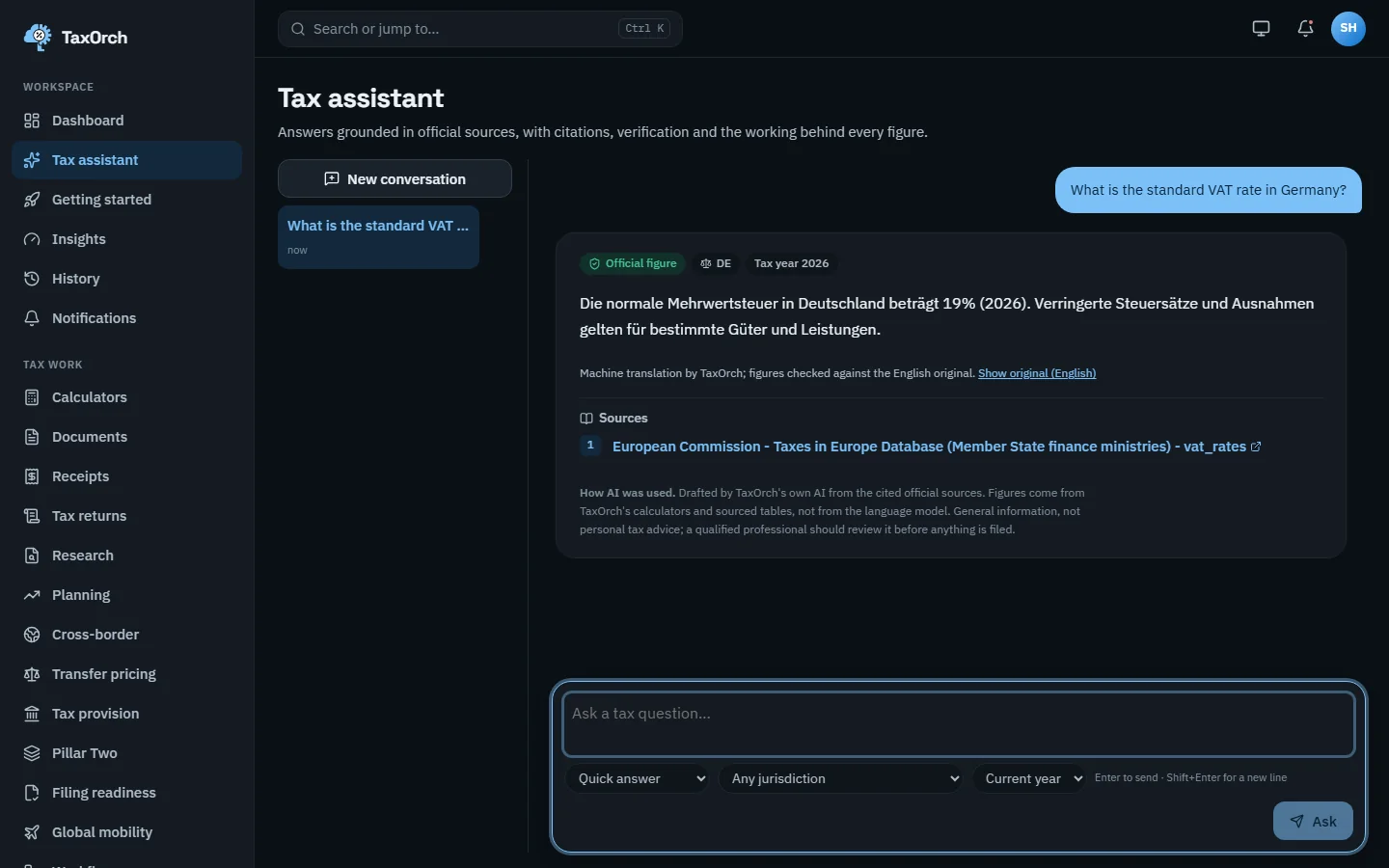1389x868 pixels.
Task: Click the external link icon after vat_rates
Action: coord(1256,447)
